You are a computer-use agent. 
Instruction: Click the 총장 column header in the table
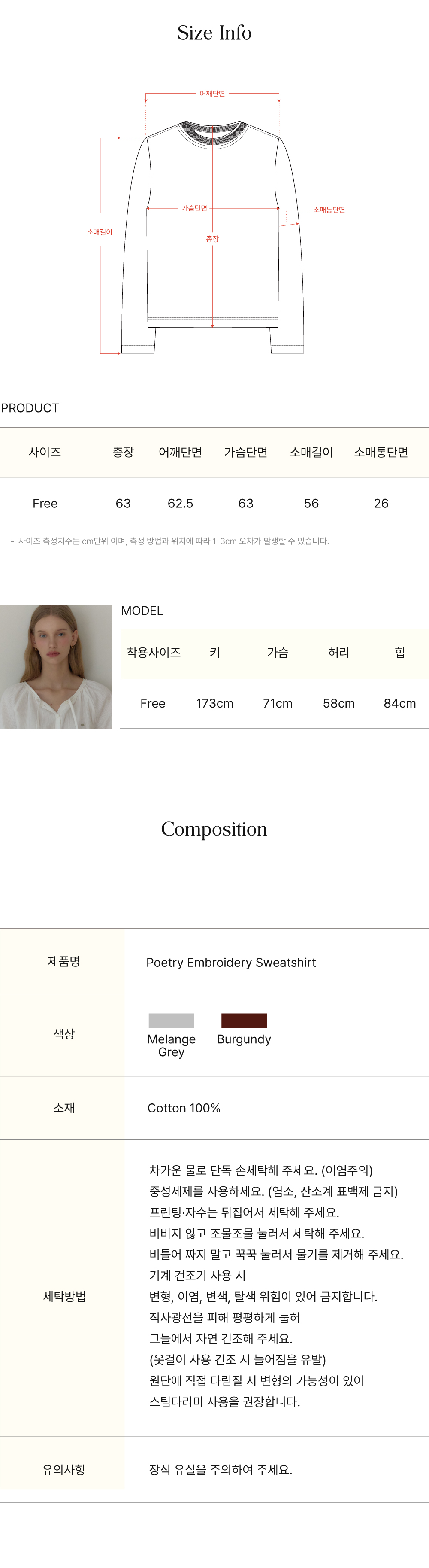(123, 452)
